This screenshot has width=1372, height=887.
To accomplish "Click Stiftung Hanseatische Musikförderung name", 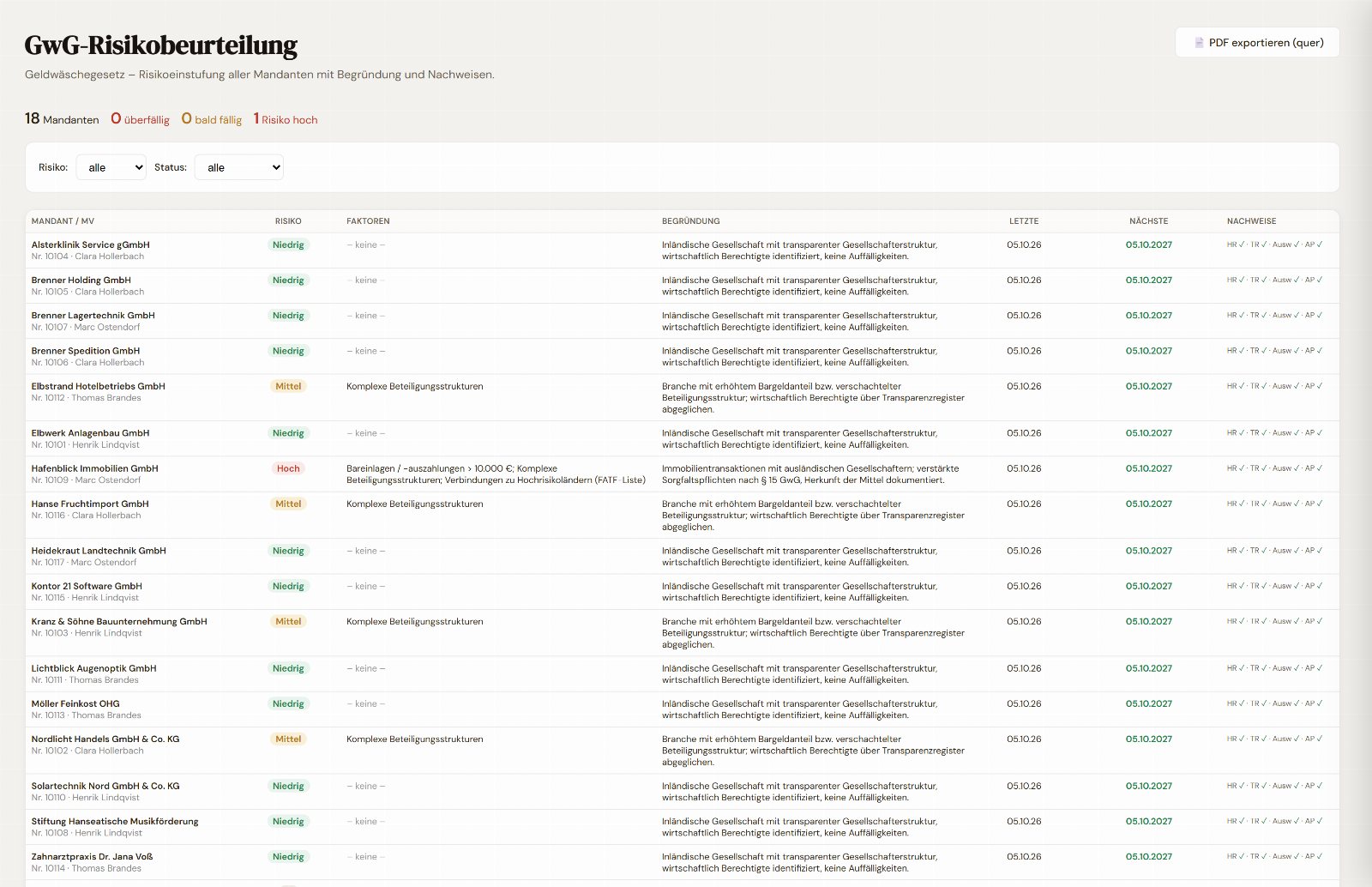I will pyautogui.click(x=115, y=821).
